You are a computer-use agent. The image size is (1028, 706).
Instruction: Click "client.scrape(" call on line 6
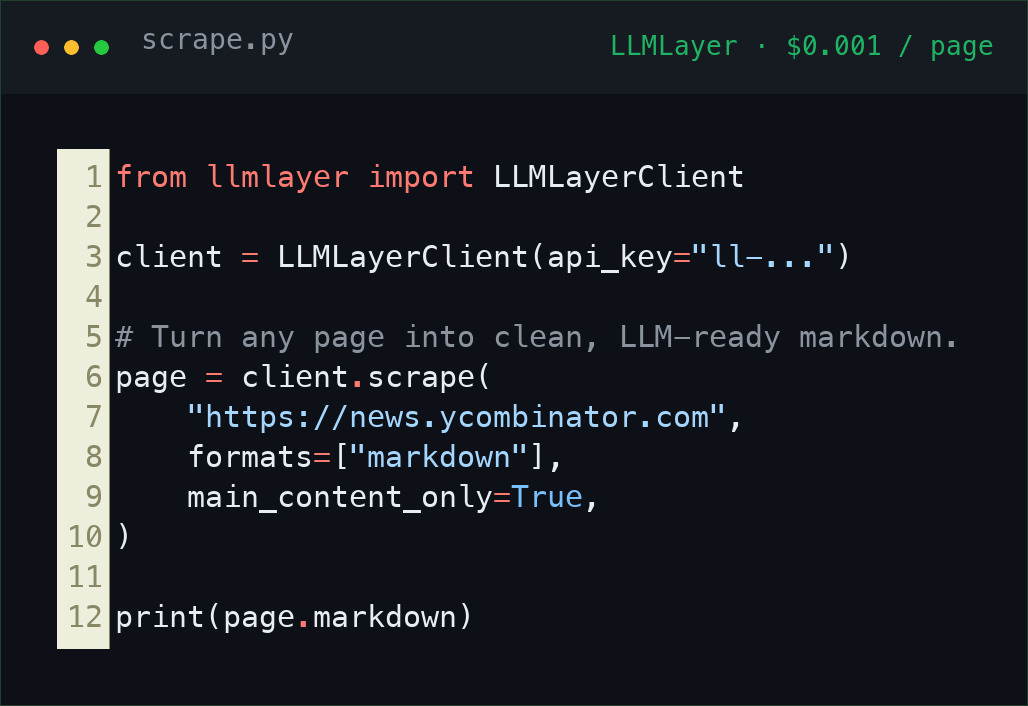[366, 377]
